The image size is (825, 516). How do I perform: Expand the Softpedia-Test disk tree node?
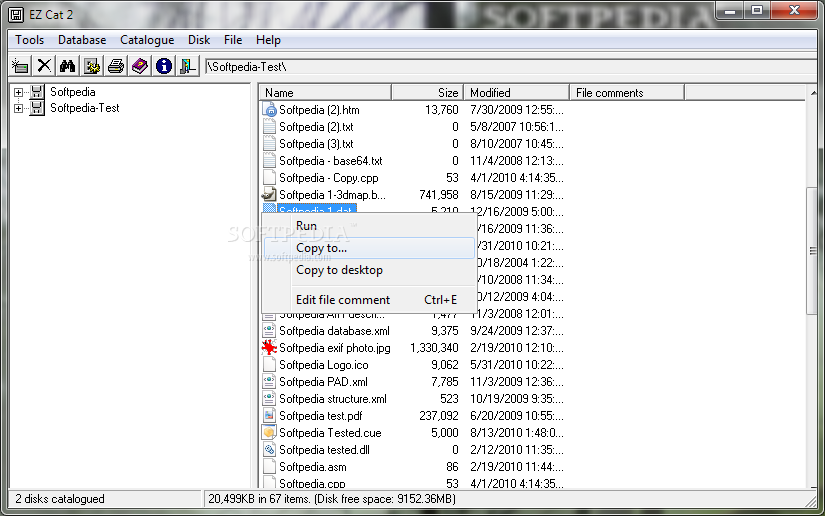[18, 109]
